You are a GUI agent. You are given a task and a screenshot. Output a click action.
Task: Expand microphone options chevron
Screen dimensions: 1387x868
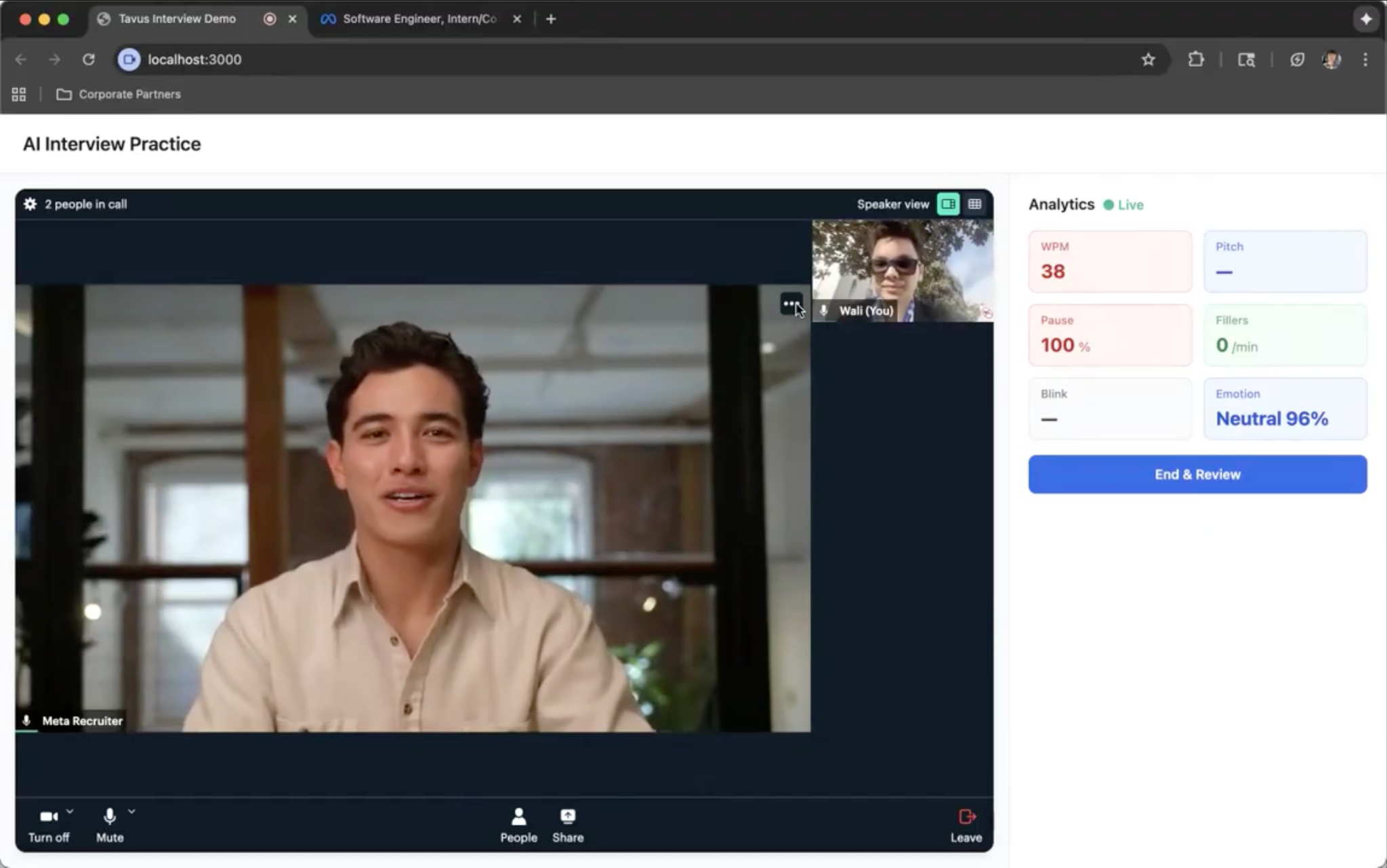(x=131, y=811)
